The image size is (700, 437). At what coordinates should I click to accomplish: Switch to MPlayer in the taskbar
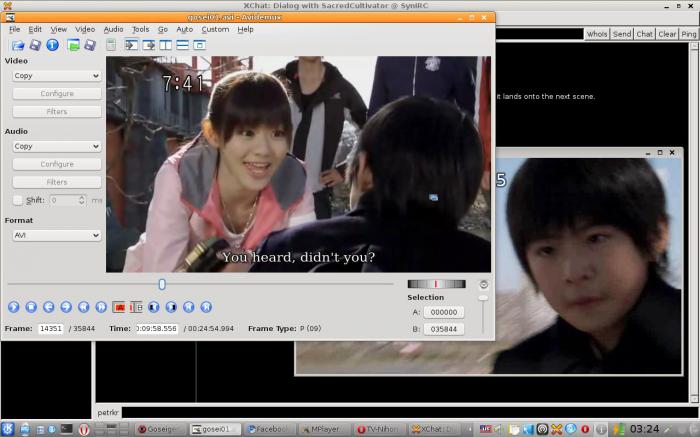click(325, 429)
